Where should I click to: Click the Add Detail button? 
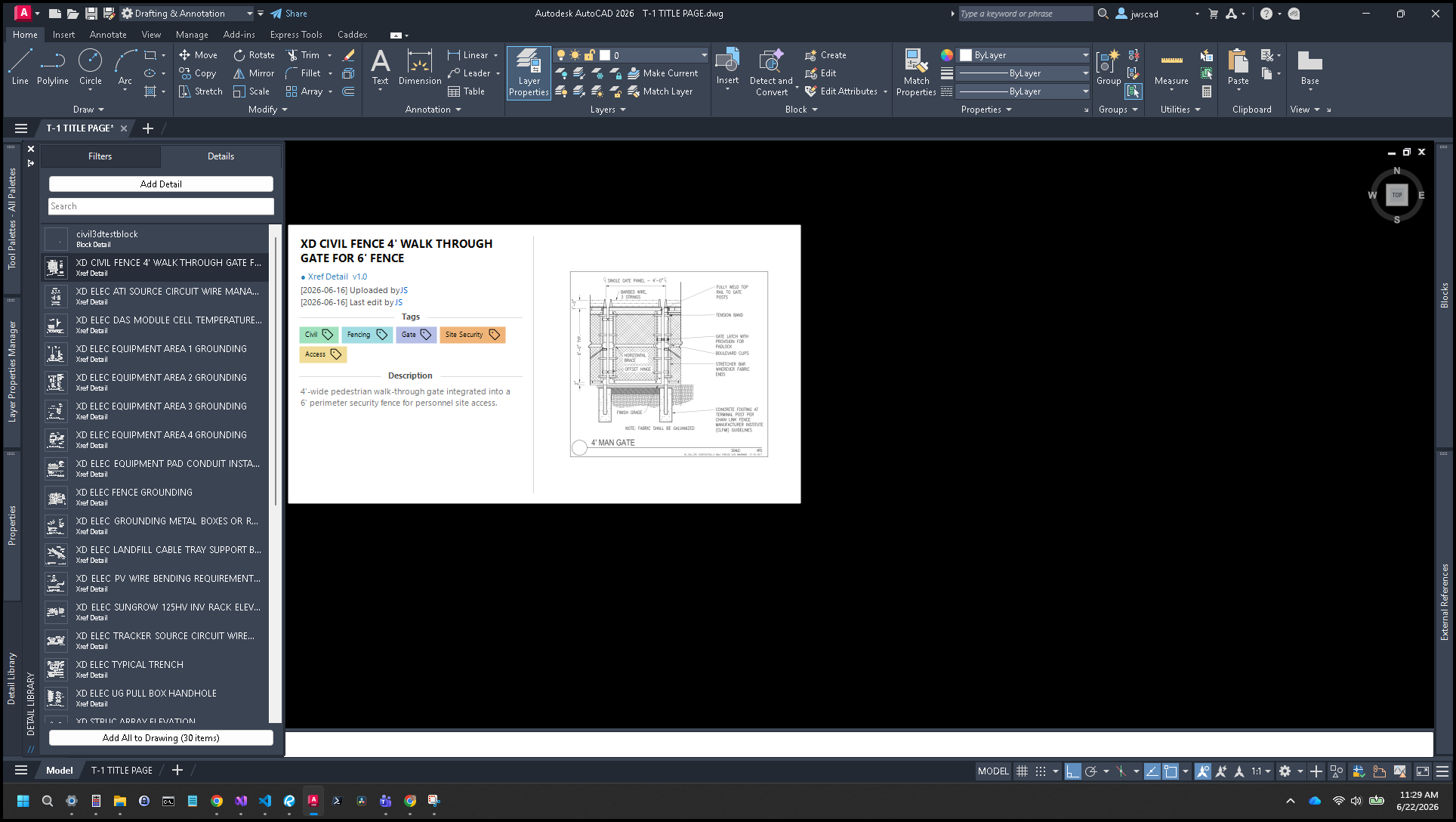point(161,184)
